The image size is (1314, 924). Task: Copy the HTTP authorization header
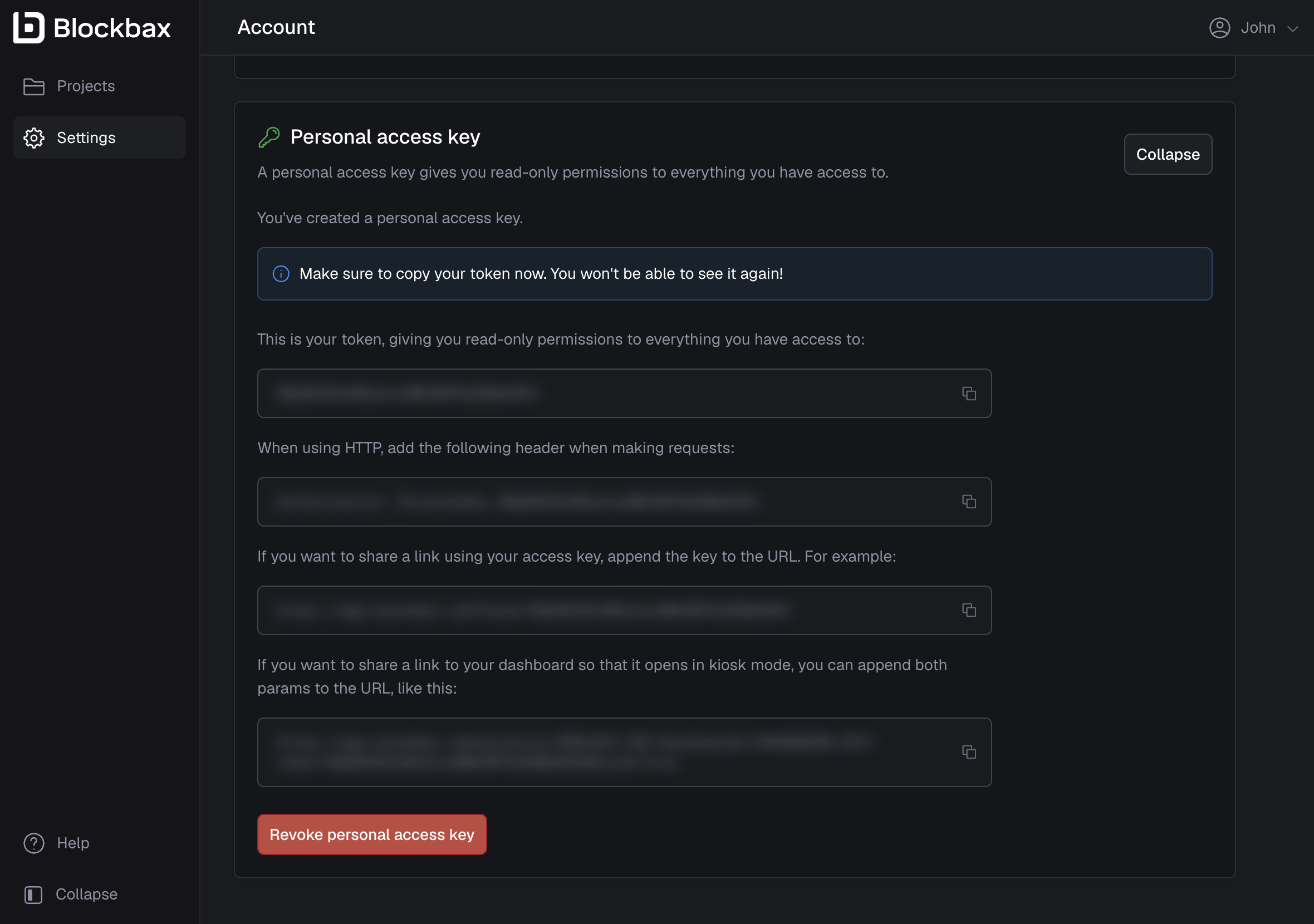pos(968,502)
